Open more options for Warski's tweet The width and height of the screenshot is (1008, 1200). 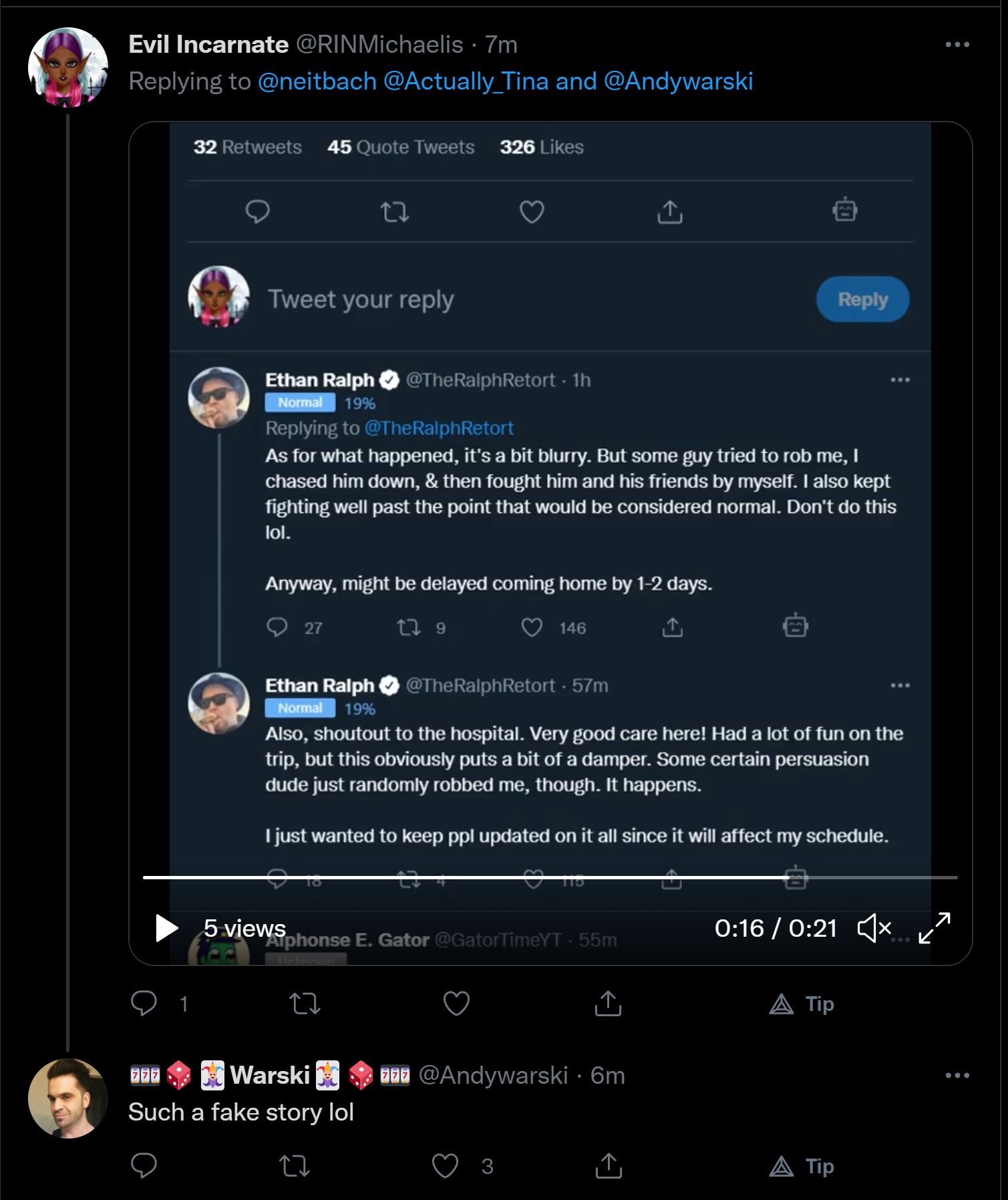(x=957, y=1076)
